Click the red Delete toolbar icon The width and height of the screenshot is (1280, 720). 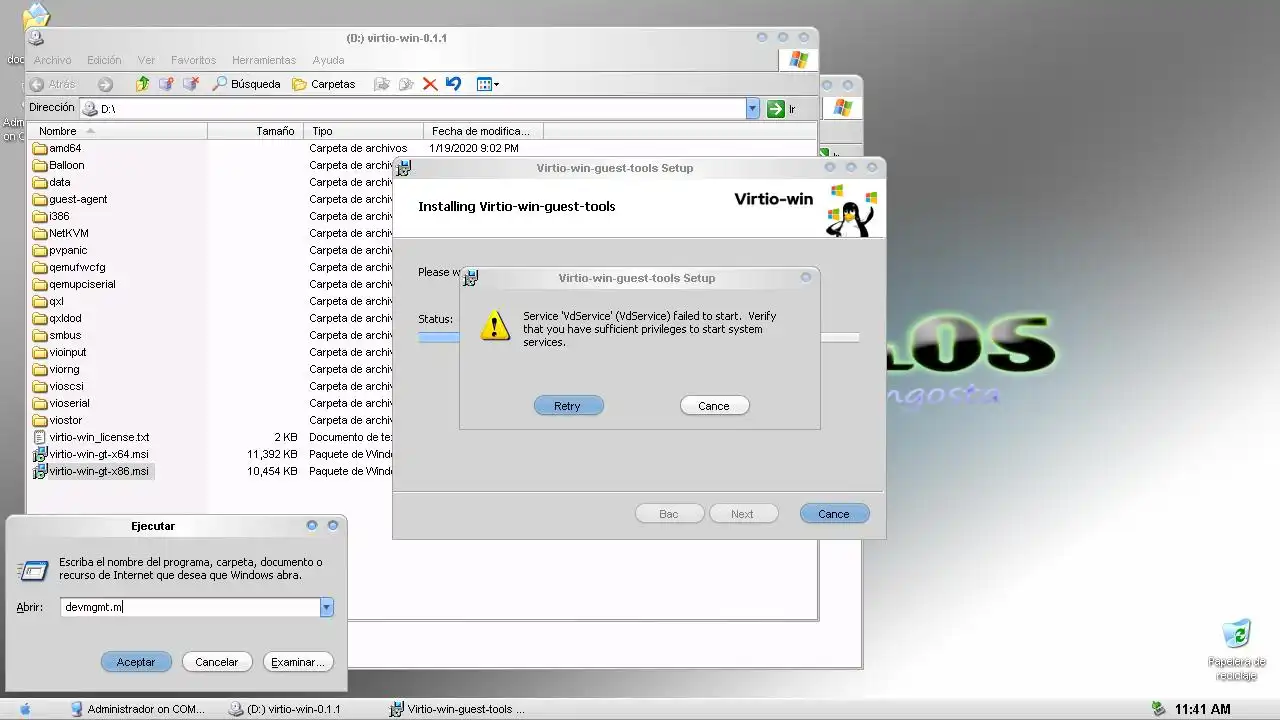point(430,84)
